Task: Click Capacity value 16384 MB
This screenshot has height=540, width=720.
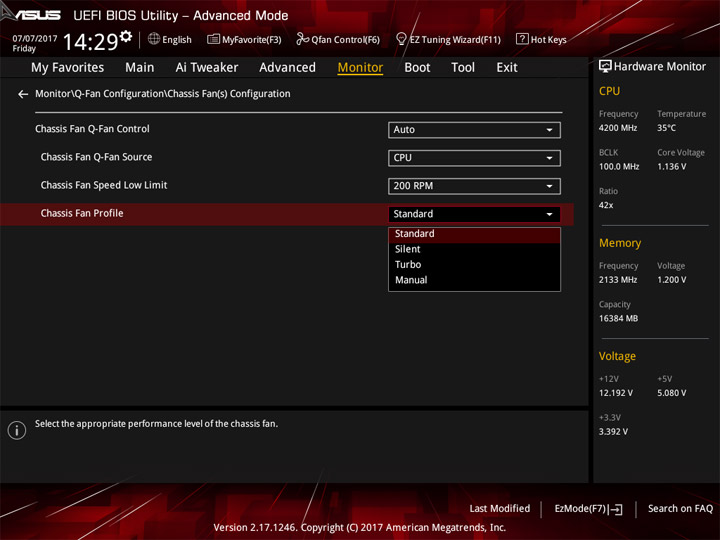Action: coord(618,318)
